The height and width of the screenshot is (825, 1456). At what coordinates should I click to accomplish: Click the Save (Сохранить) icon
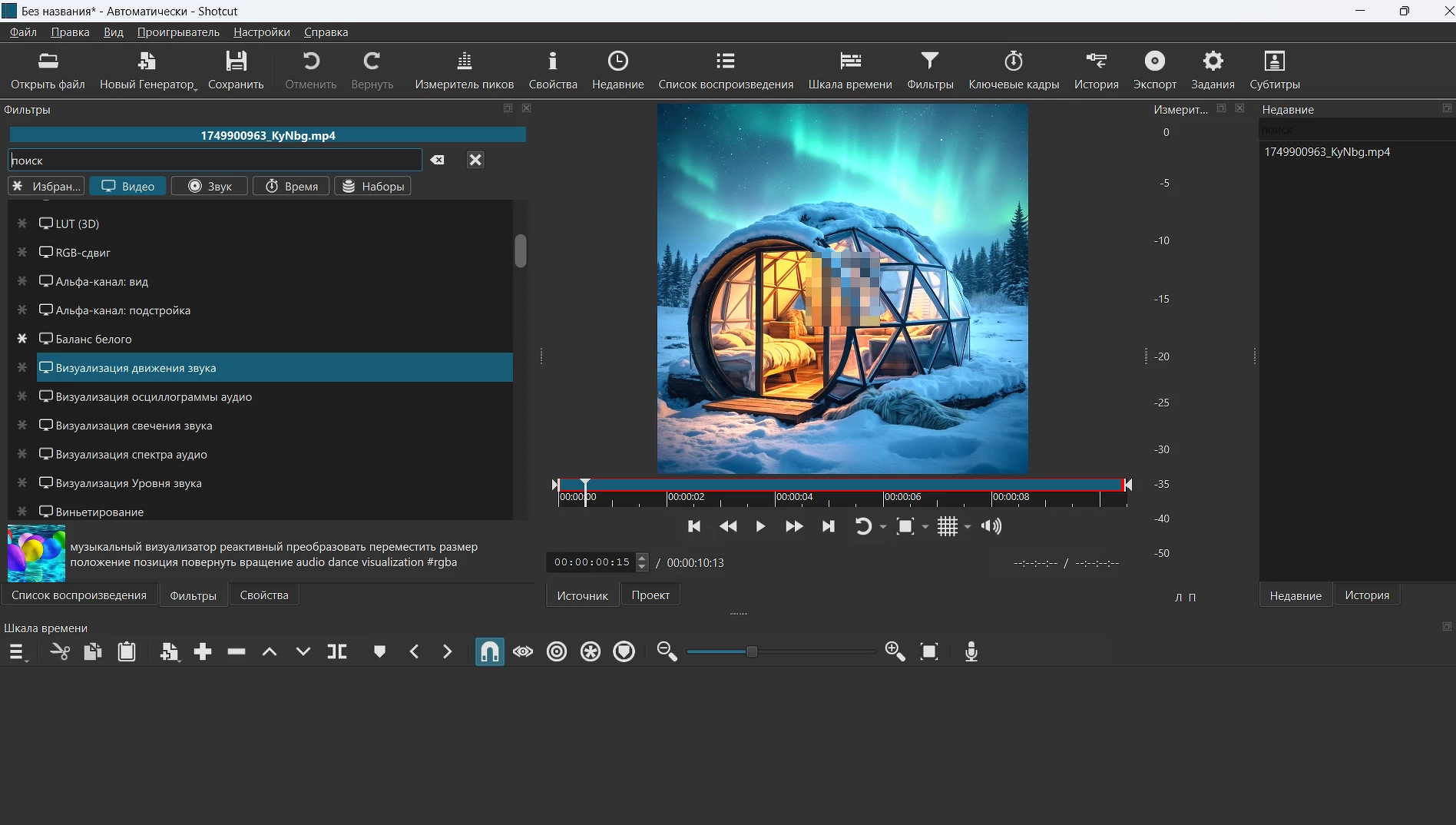click(x=236, y=70)
